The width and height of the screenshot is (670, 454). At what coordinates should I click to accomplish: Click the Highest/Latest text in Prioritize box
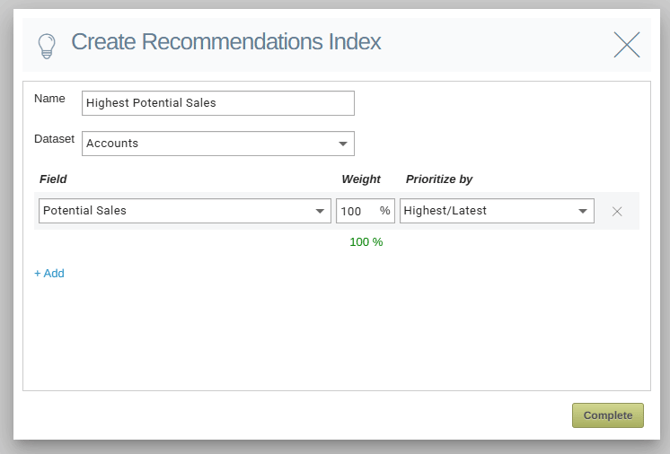tap(445, 210)
